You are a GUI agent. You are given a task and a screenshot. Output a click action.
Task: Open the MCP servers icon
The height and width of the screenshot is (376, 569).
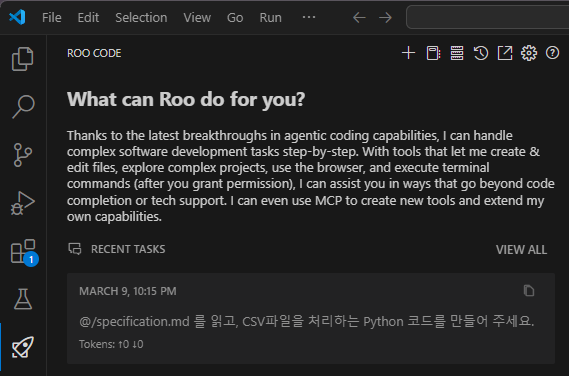pyautogui.click(x=457, y=53)
